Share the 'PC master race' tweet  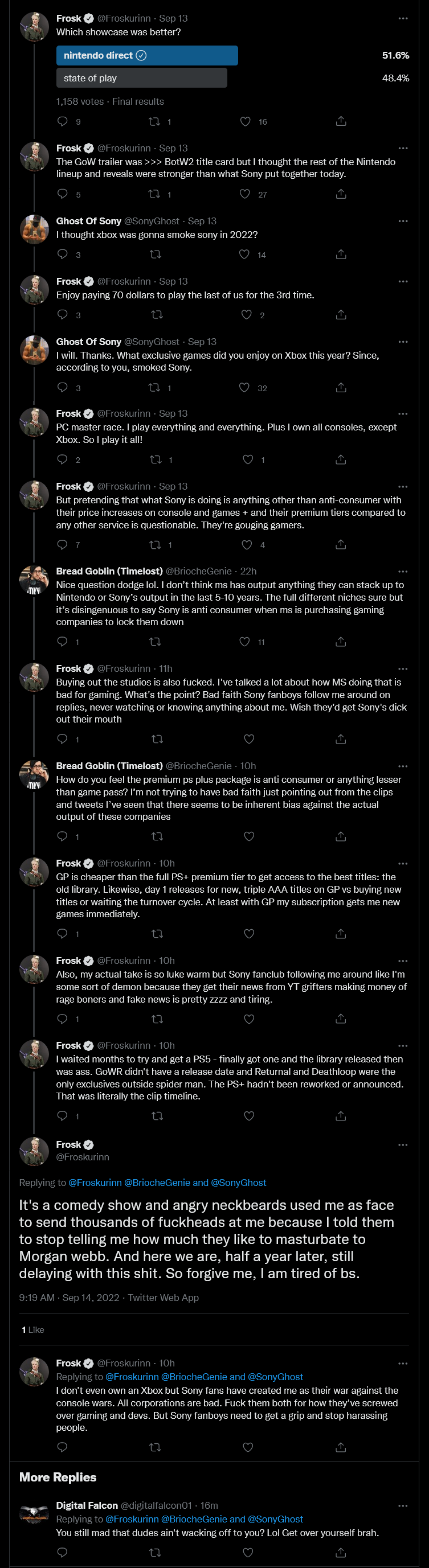pos(341,459)
